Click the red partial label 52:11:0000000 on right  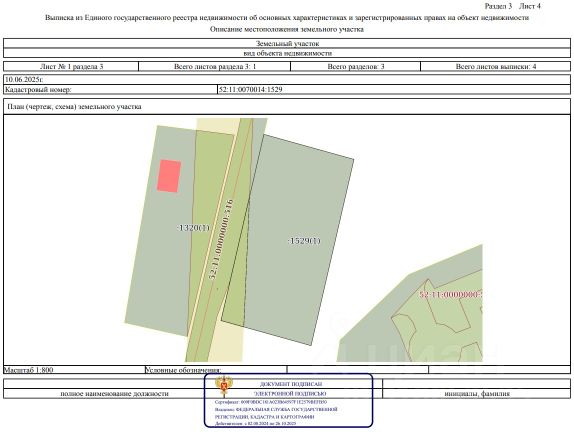tap(451, 295)
